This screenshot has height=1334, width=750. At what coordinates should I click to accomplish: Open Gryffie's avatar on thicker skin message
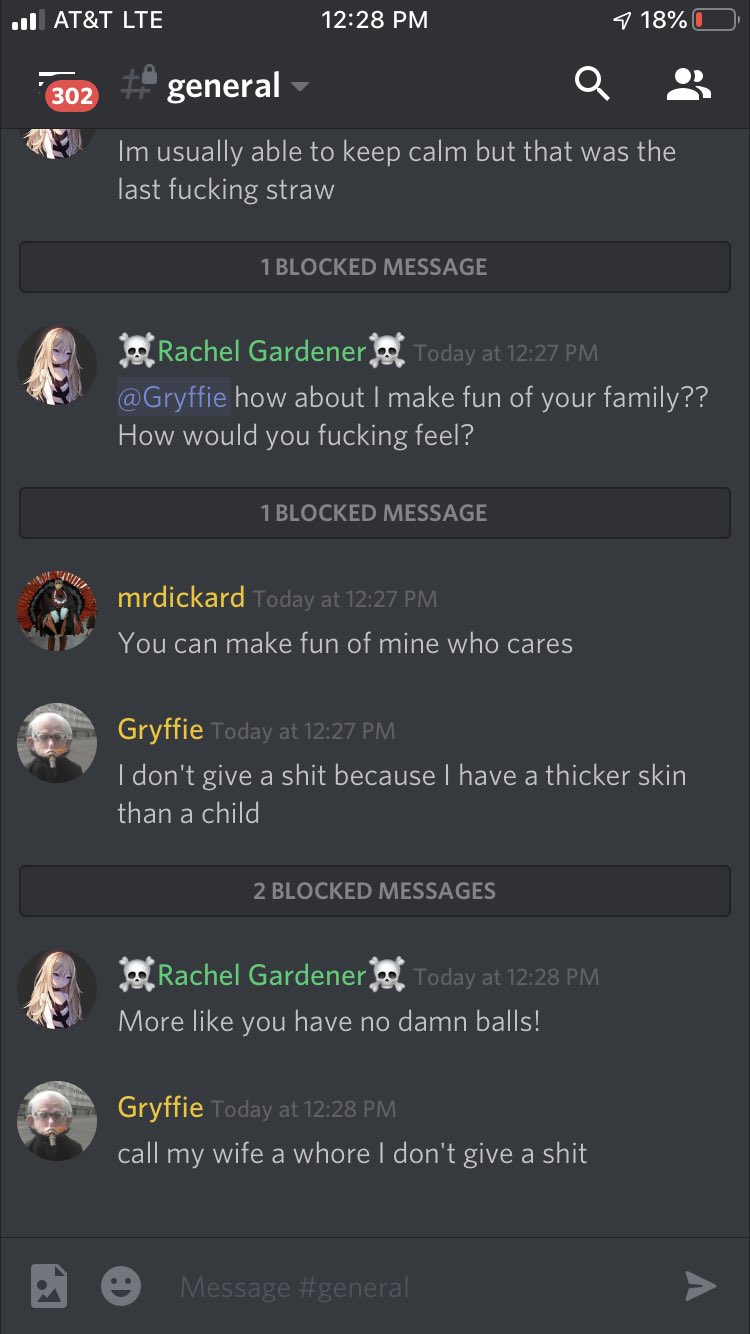(57, 743)
